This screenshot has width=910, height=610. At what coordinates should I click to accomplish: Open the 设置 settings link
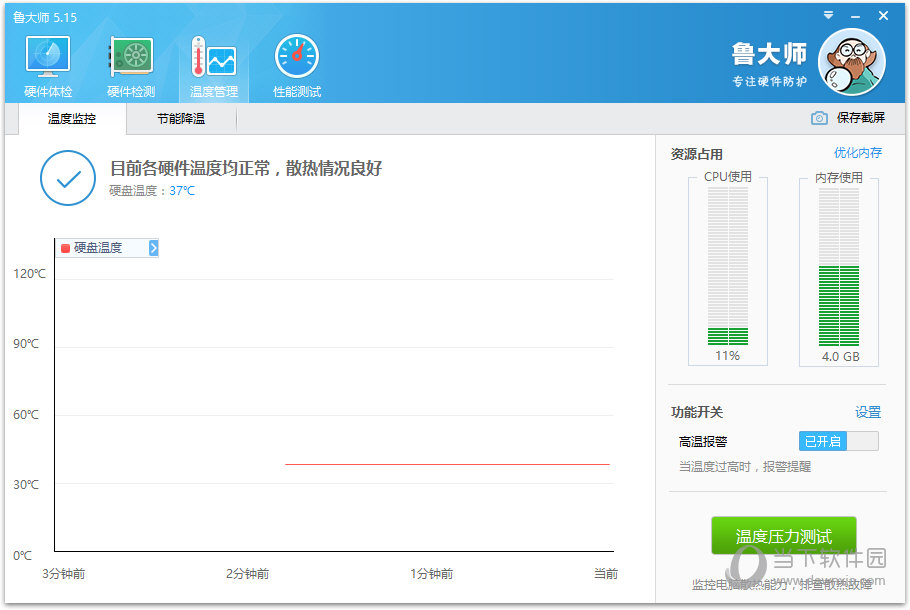click(x=867, y=412)
